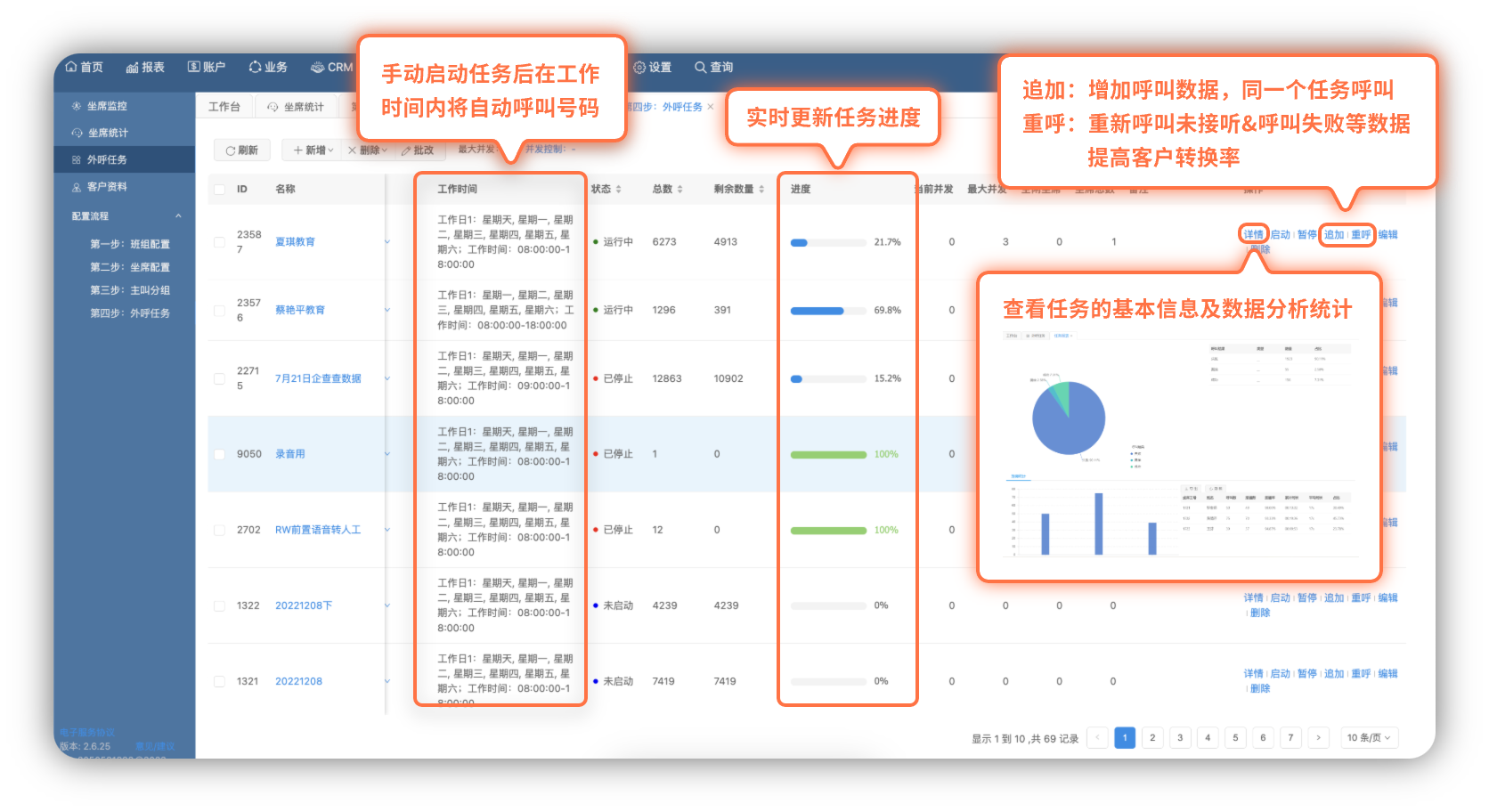Open the CRM handshake icon
Viewport: 1489px width, 812px height.
click(317, 68)
